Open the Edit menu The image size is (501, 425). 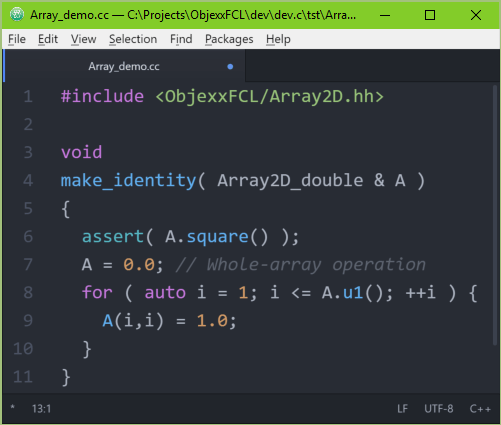pos(48,39)
